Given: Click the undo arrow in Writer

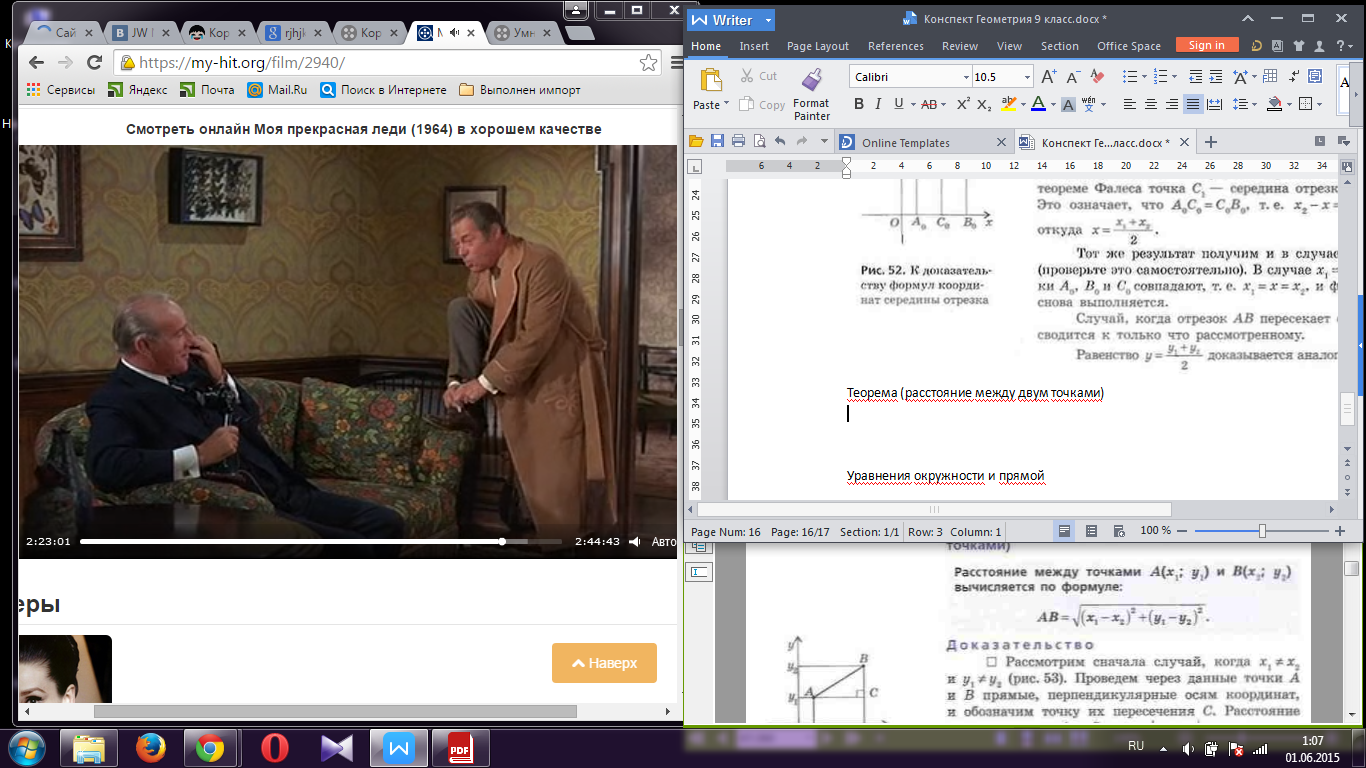Looking at the screenshot, I should click(x=780, y=141).
